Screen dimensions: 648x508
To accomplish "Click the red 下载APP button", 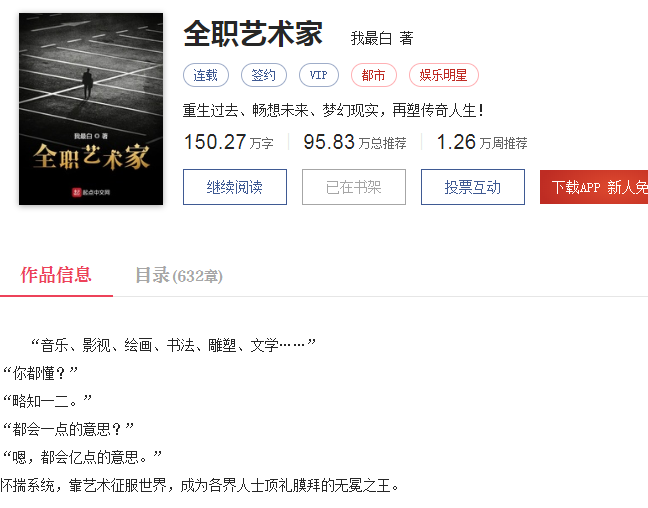I will (x=594, y=187).
